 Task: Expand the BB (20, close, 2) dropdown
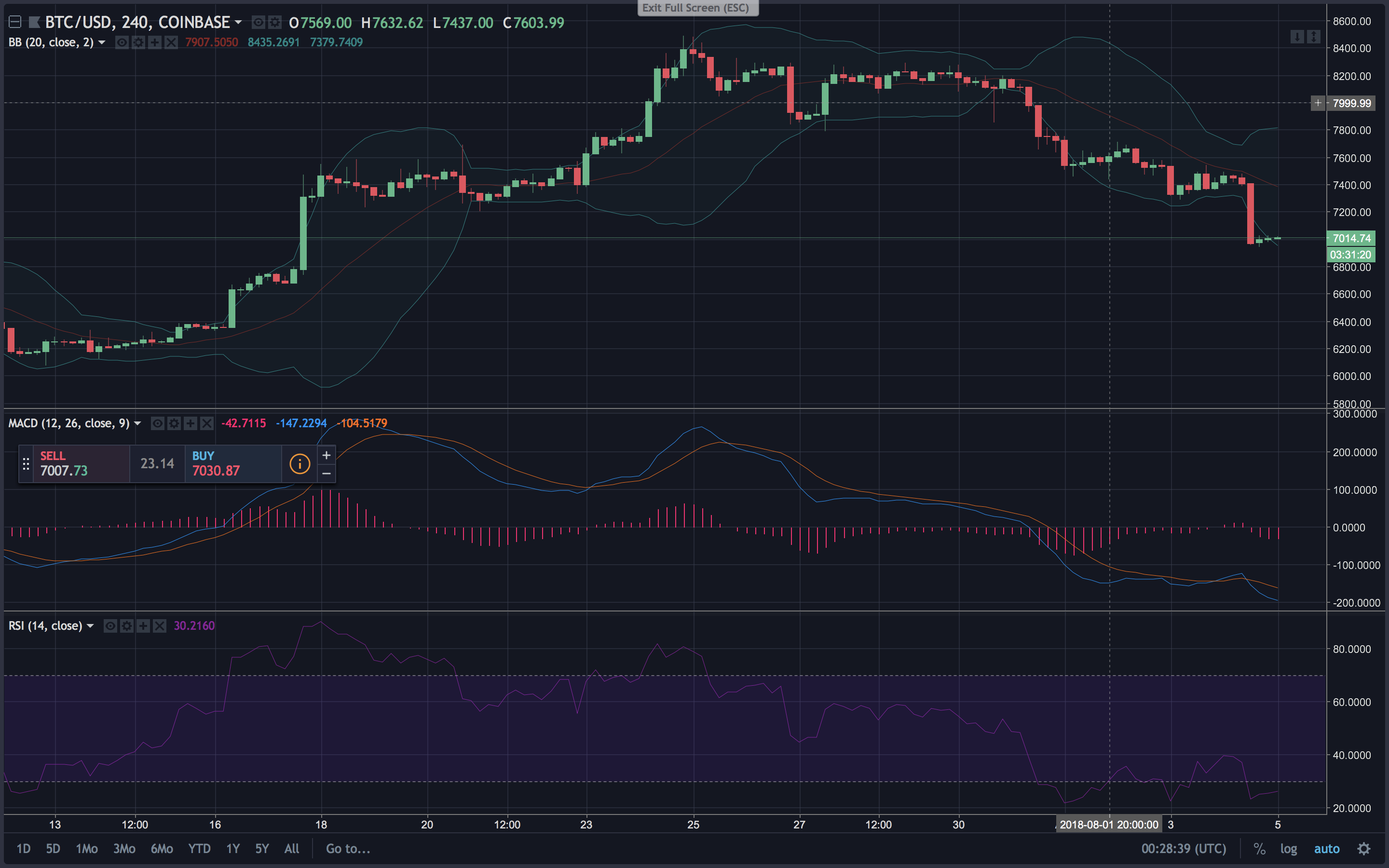tap(102, 42)
